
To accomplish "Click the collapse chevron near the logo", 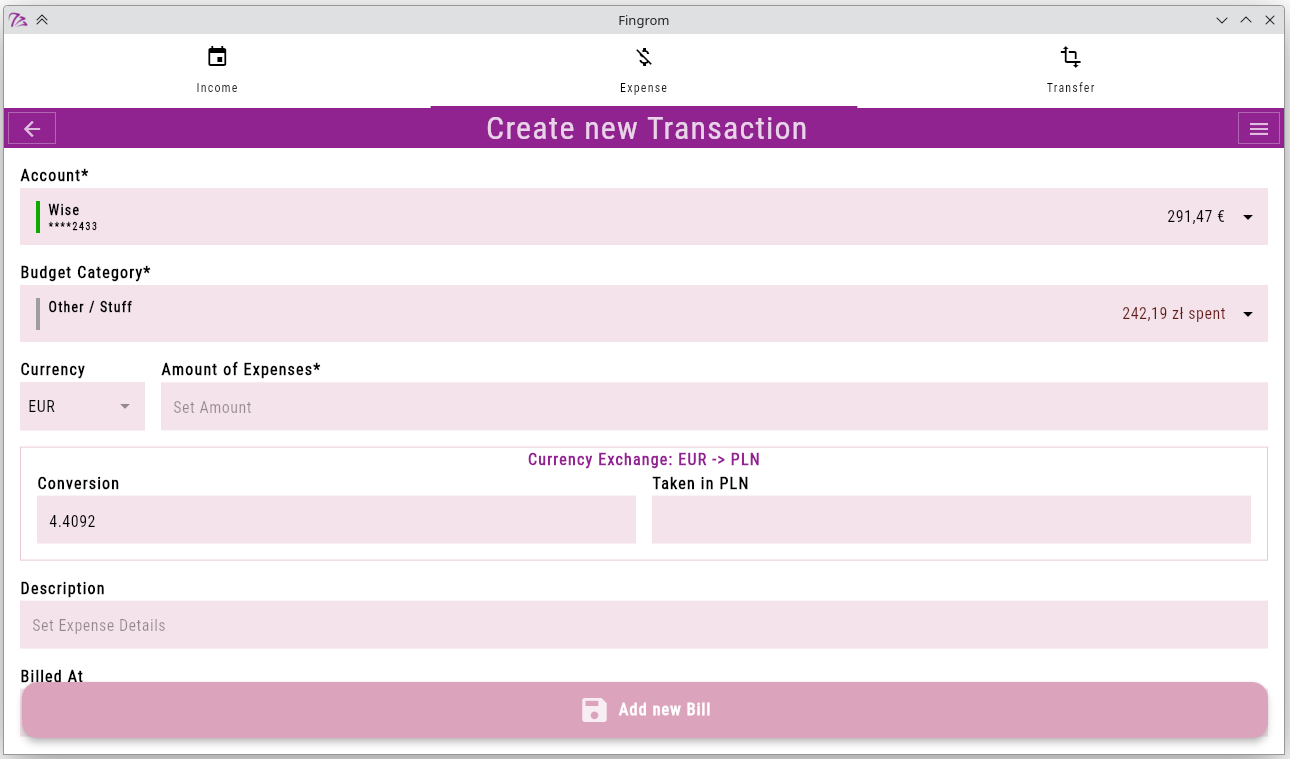I will click(41, 18).
